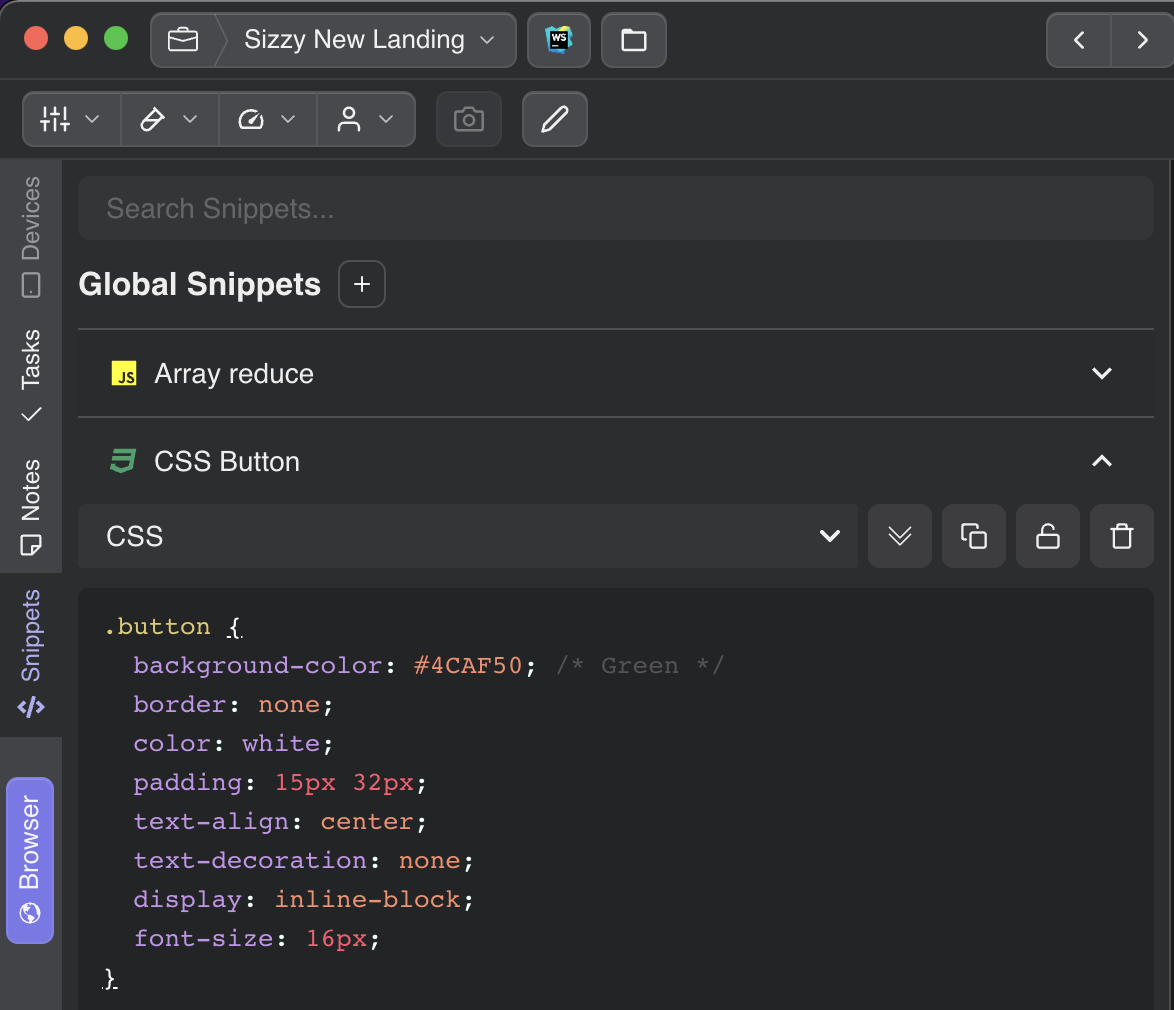Open the CSS language dropdown
1174x1010 pixels.
pyautogui.click(x=467, y=536)
